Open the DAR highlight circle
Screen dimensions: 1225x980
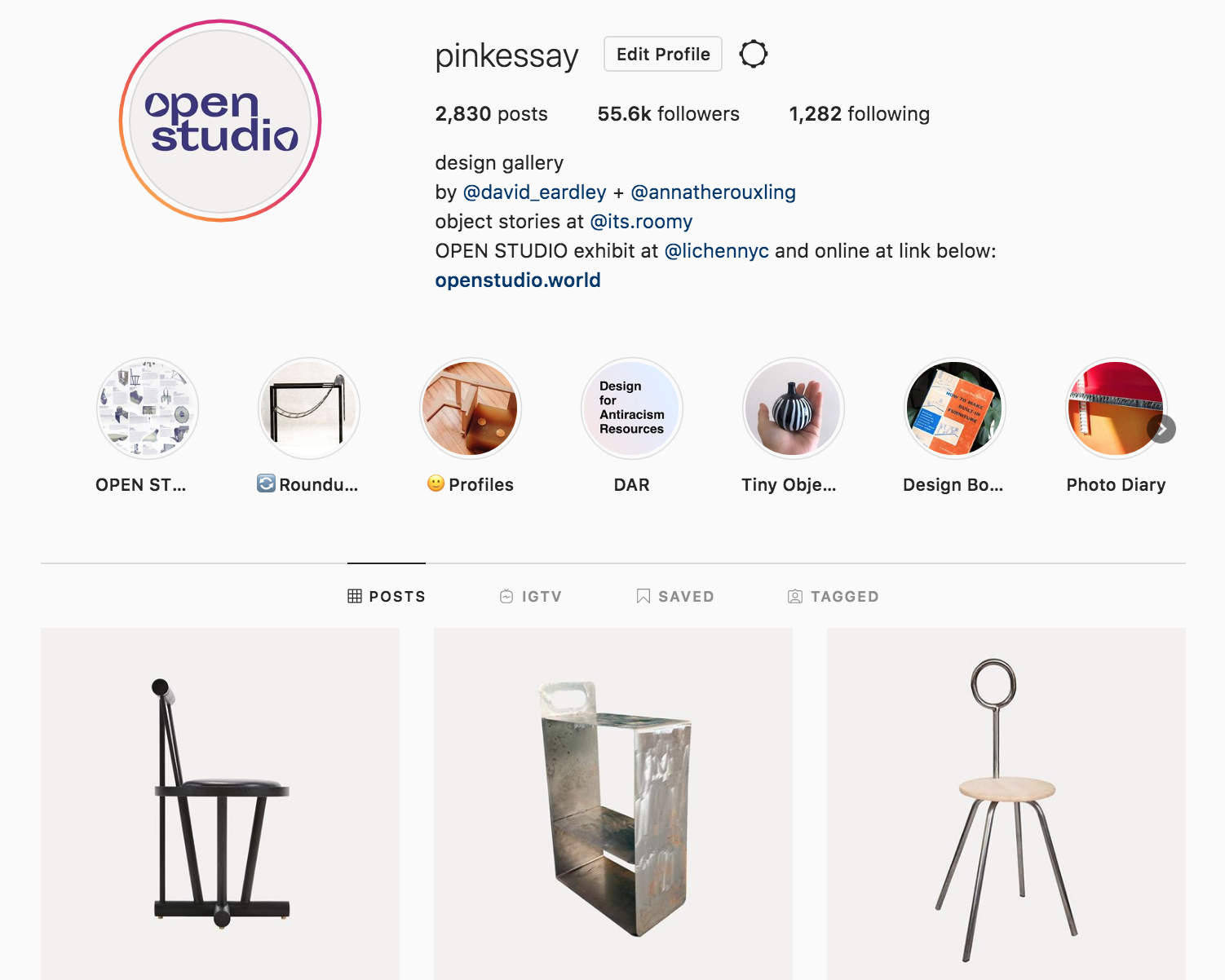coord(632,408)
